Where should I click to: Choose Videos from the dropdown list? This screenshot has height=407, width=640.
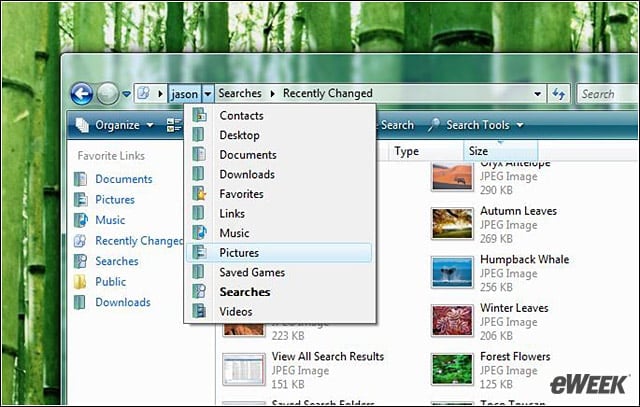tap(280, 311)
